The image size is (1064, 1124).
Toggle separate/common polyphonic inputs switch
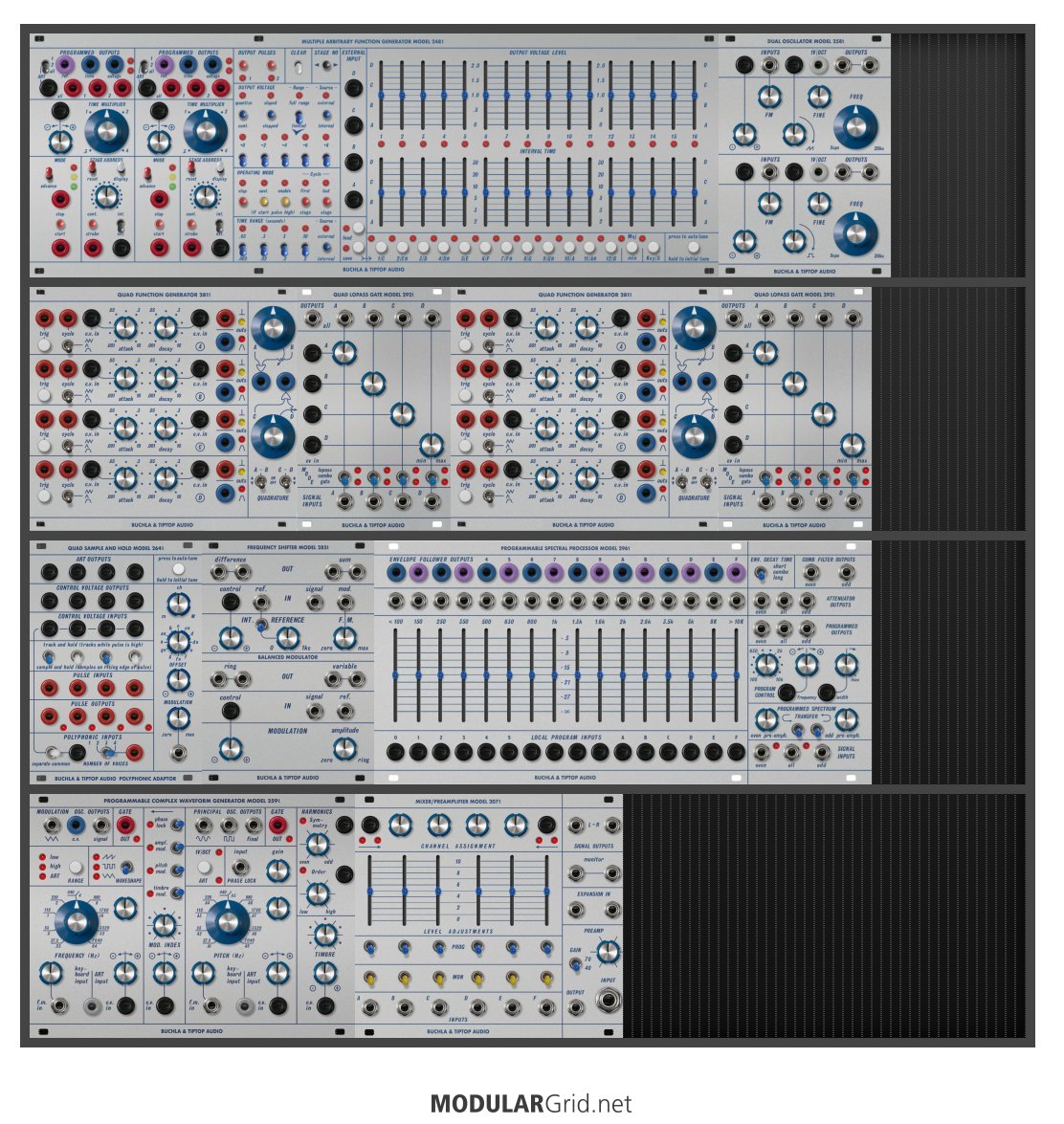point(51,752)
